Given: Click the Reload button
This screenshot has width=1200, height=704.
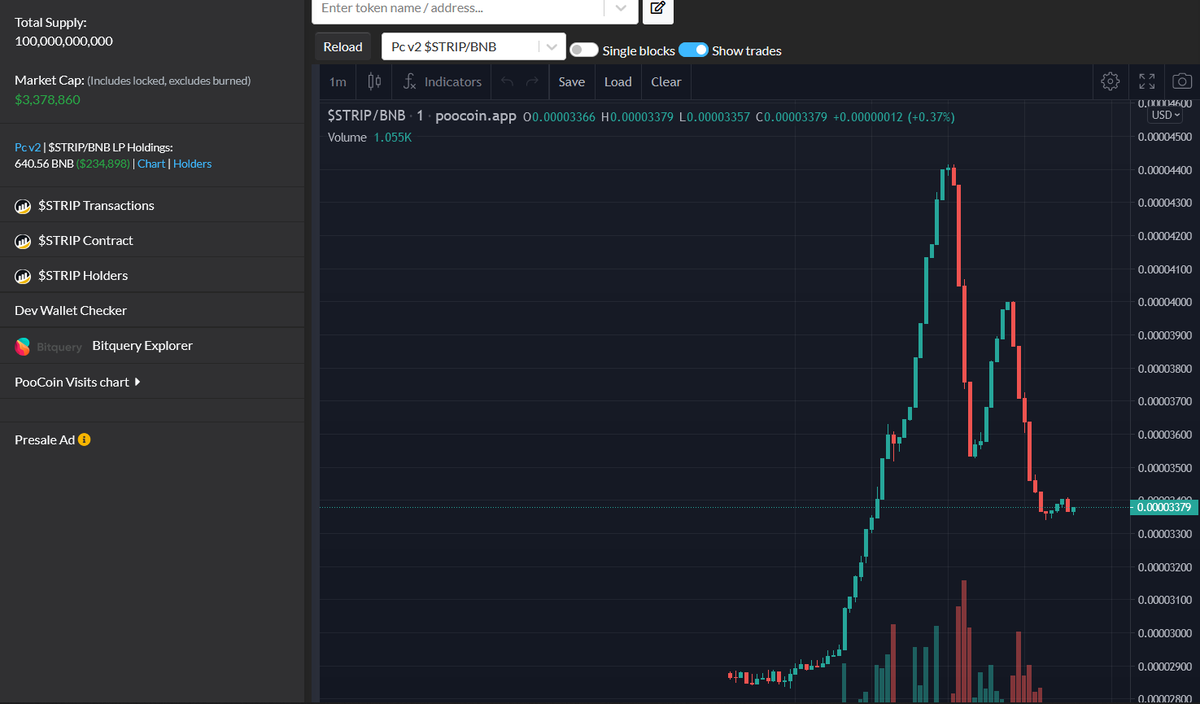Looking at the screenshot, I should 343,47.
